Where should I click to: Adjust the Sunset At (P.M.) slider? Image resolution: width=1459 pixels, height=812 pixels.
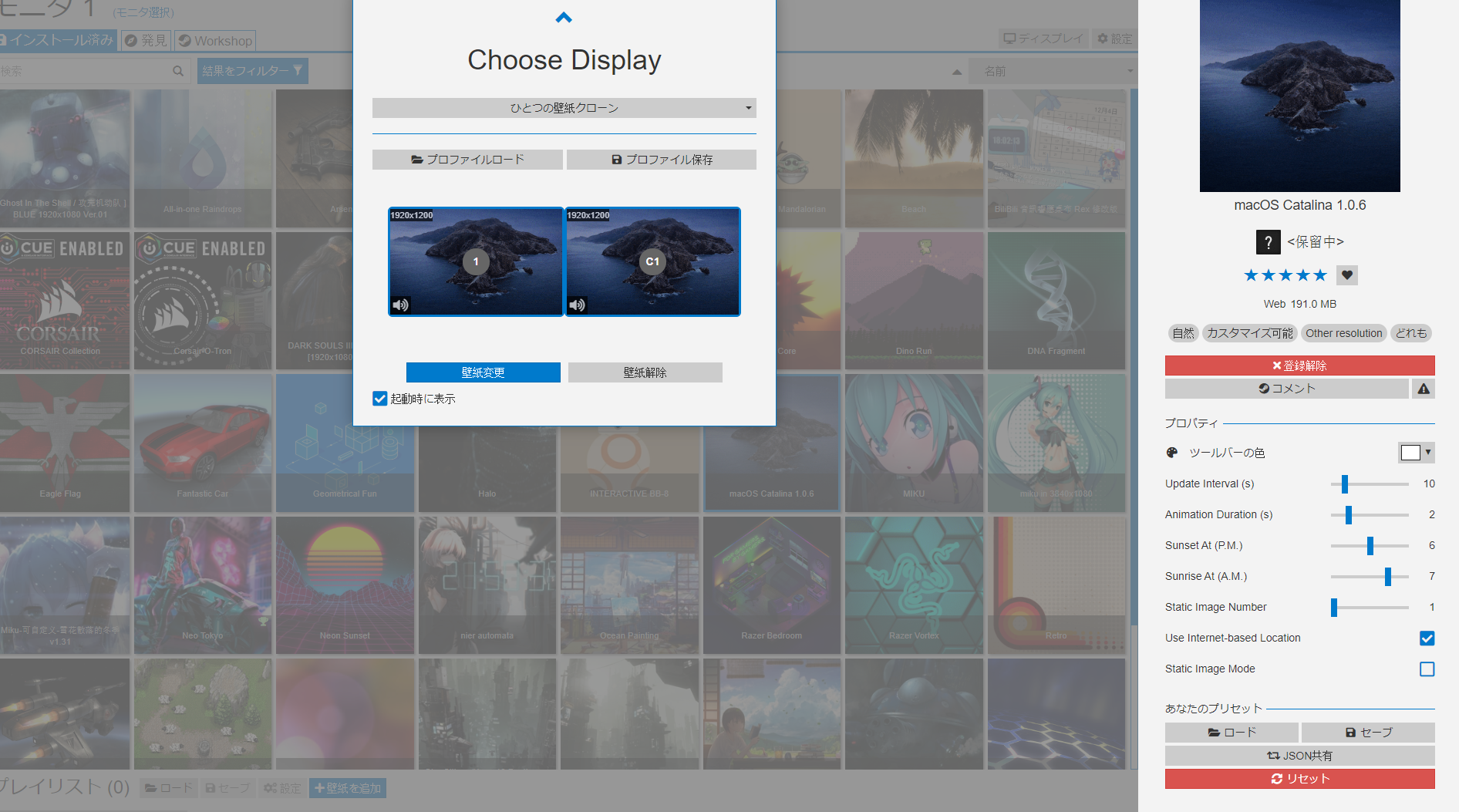1370,545
